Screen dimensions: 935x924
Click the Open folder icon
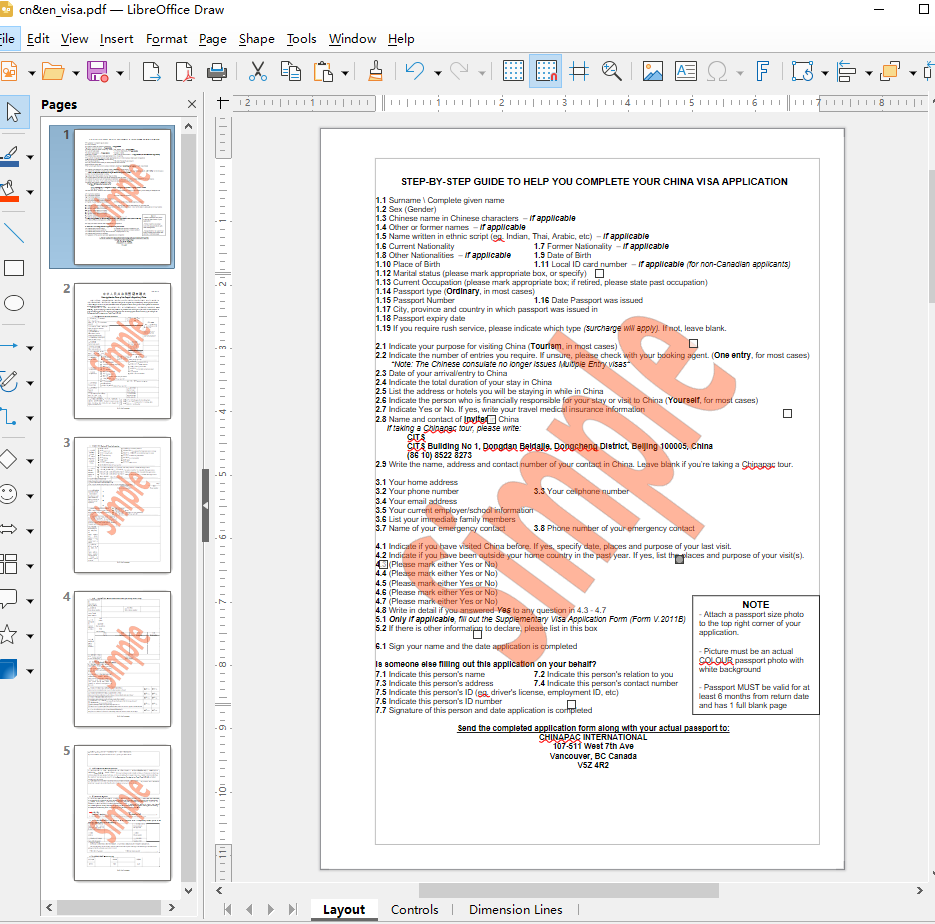click(x=53, y=72)
